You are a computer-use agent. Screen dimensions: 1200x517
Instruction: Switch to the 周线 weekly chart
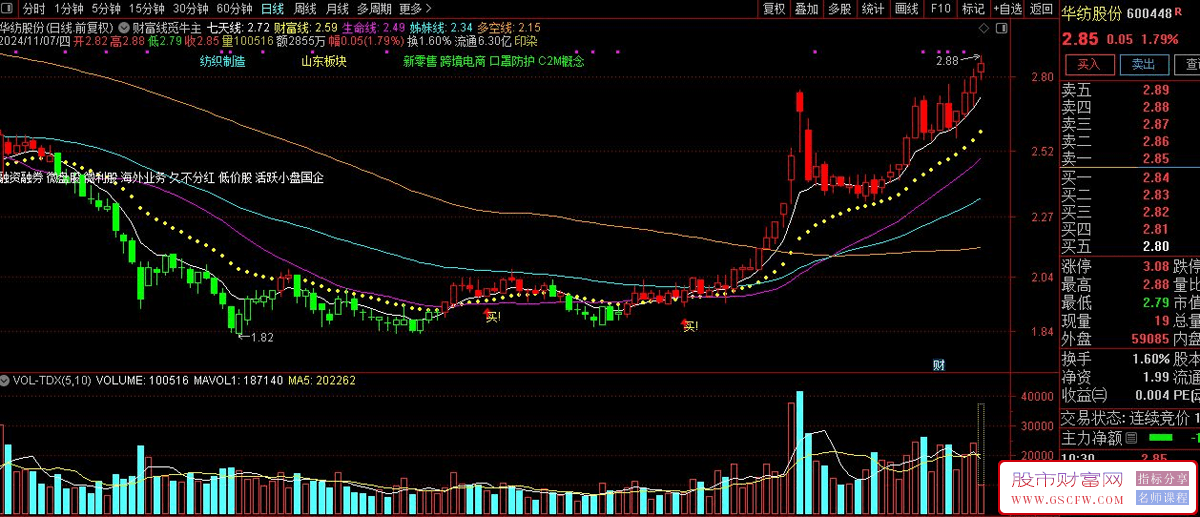click(x=304, y=8)
